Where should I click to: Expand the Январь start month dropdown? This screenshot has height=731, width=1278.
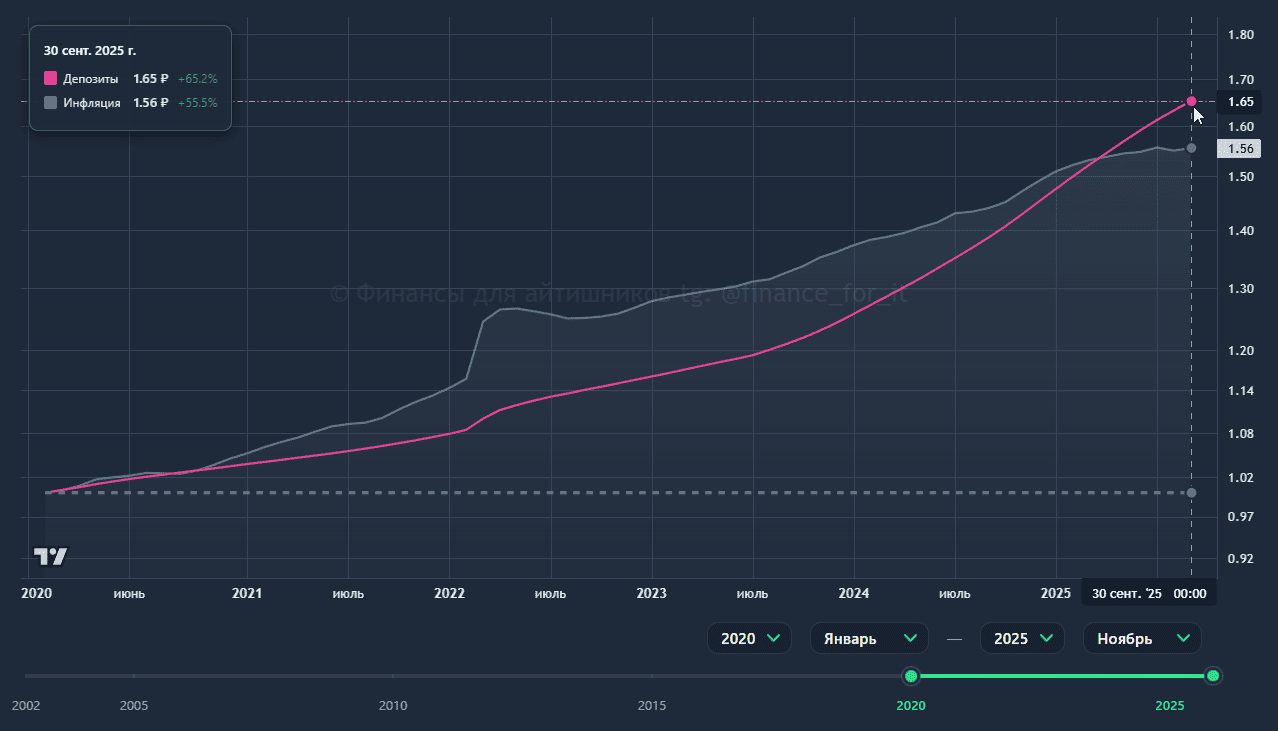coord(868,638)
